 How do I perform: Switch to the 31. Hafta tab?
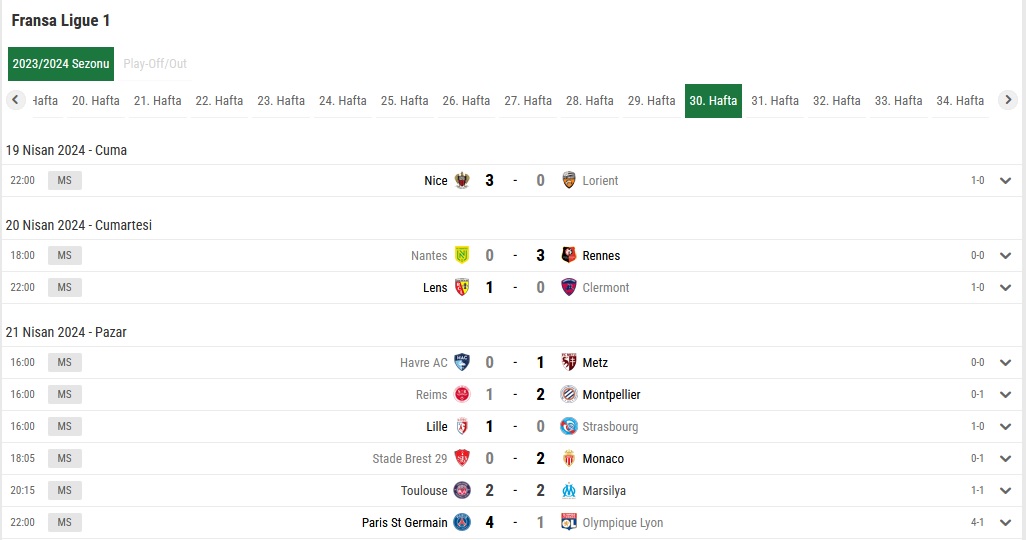tap(775, 101)
